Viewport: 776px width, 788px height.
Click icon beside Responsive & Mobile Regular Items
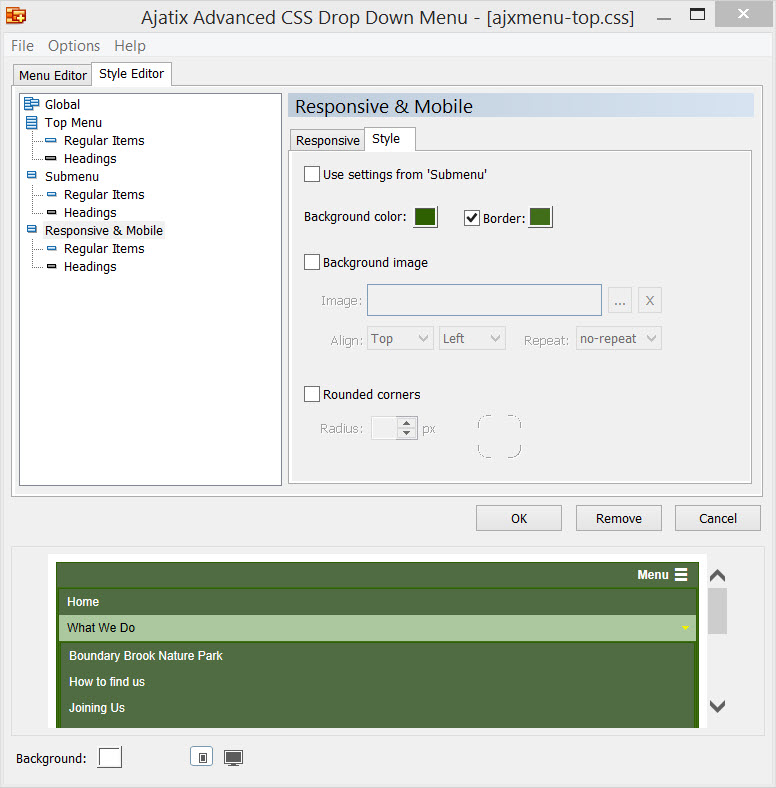51,248
